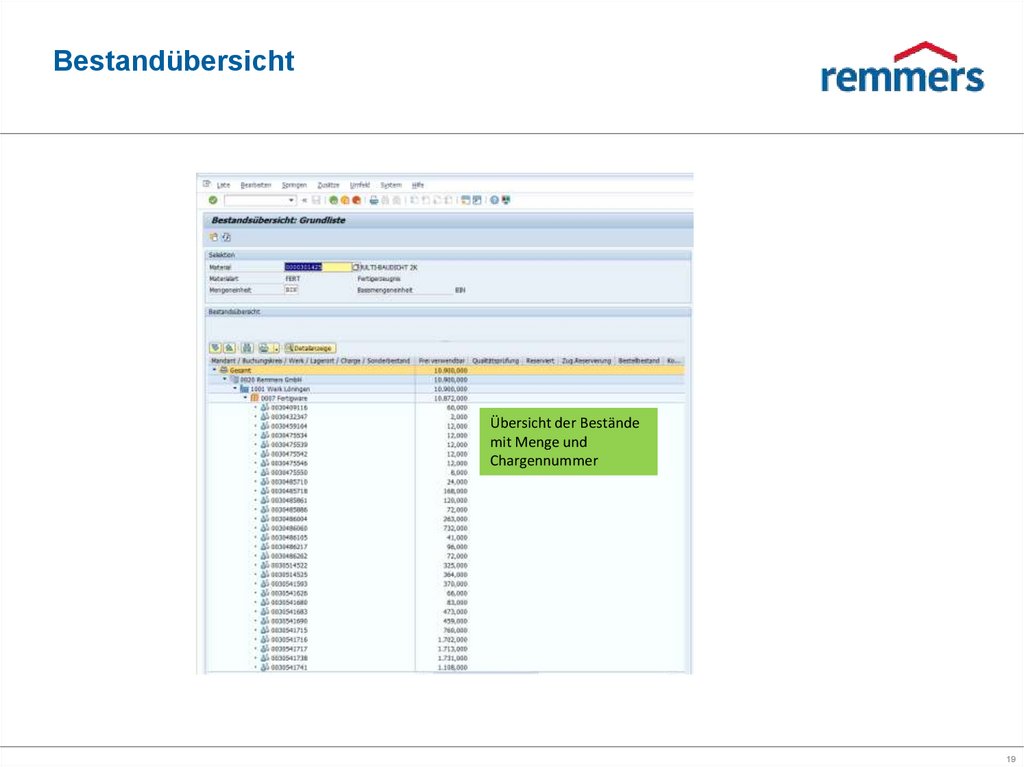The height and width of the screenshot is (767, 1024).
Task: Click the Detailanzeige button
Action: click(x=310, y=348)
